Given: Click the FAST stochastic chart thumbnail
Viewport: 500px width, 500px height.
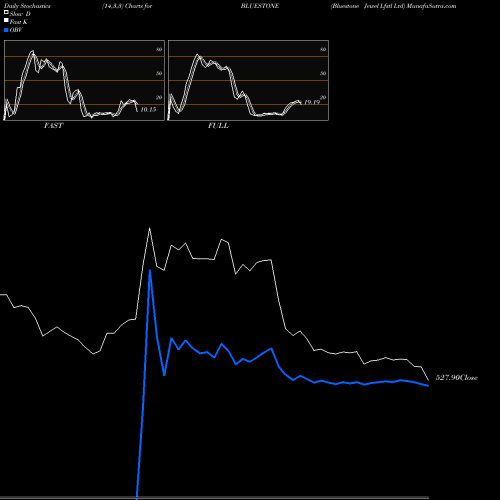Looking at the screenshot, I should coord(84,80).
